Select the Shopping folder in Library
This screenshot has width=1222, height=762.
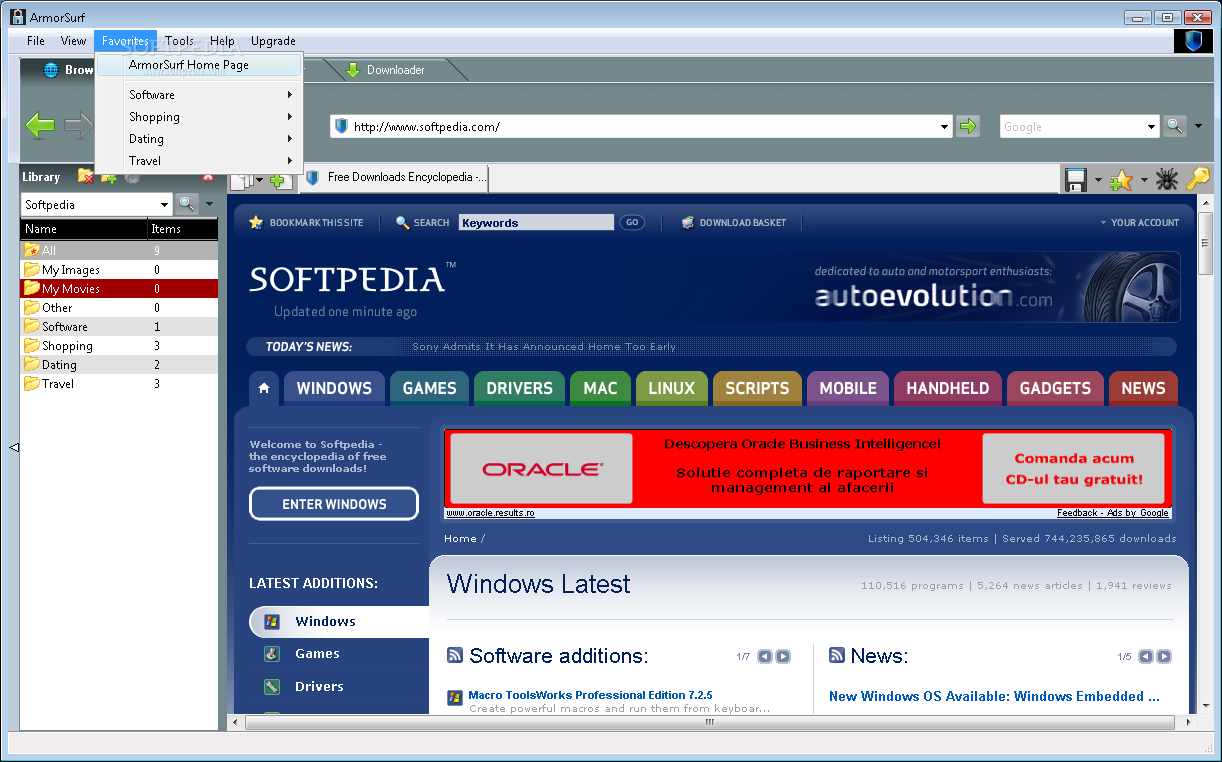coord(119,346)
